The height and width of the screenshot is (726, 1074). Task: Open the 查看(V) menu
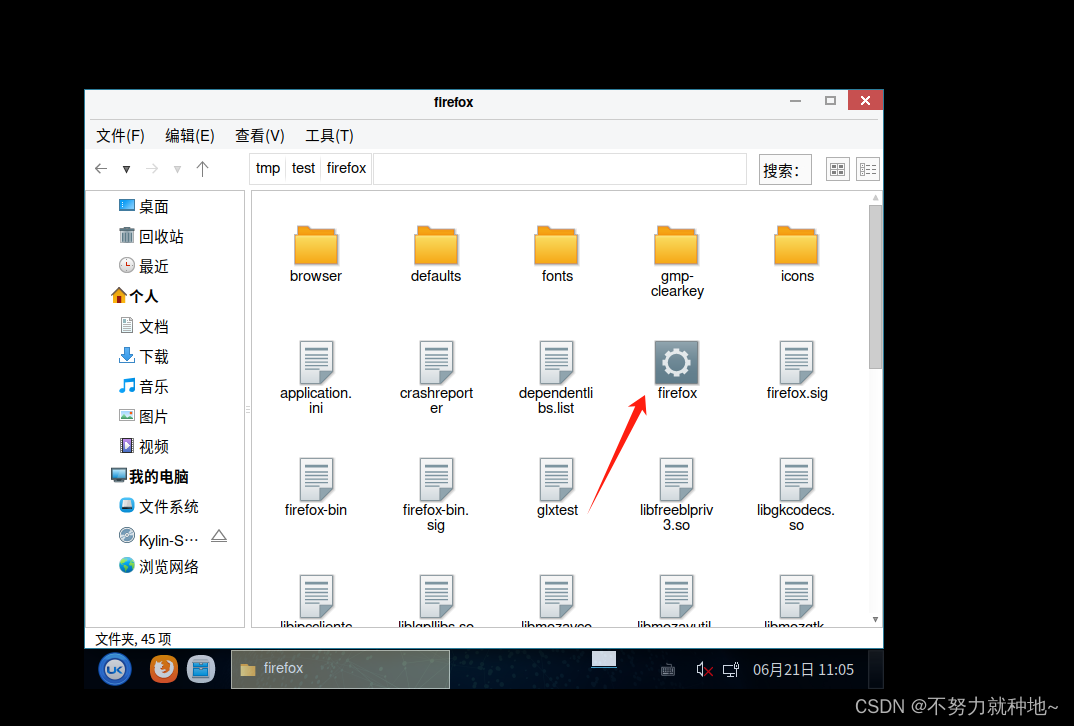(260, 136)
